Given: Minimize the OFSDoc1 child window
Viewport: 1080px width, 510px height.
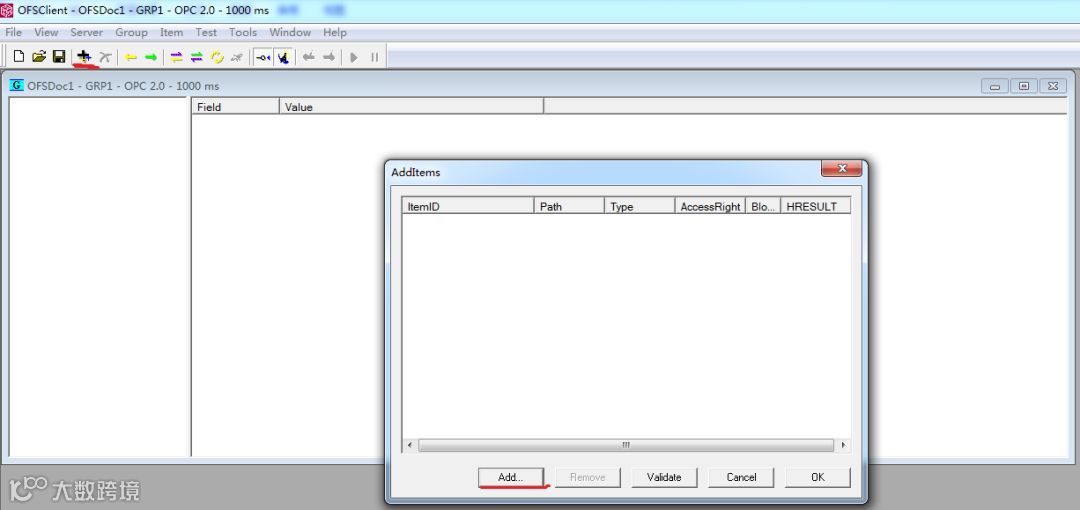Looking at the screenshot, I should pyautogui.click(x=995, y=86).
